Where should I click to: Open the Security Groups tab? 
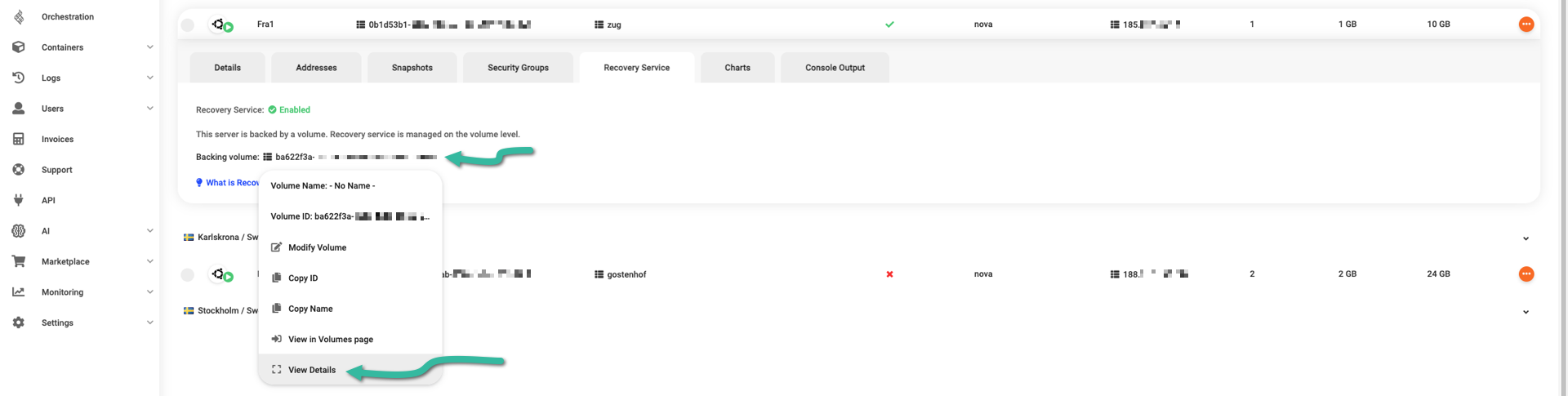[518, 68]
